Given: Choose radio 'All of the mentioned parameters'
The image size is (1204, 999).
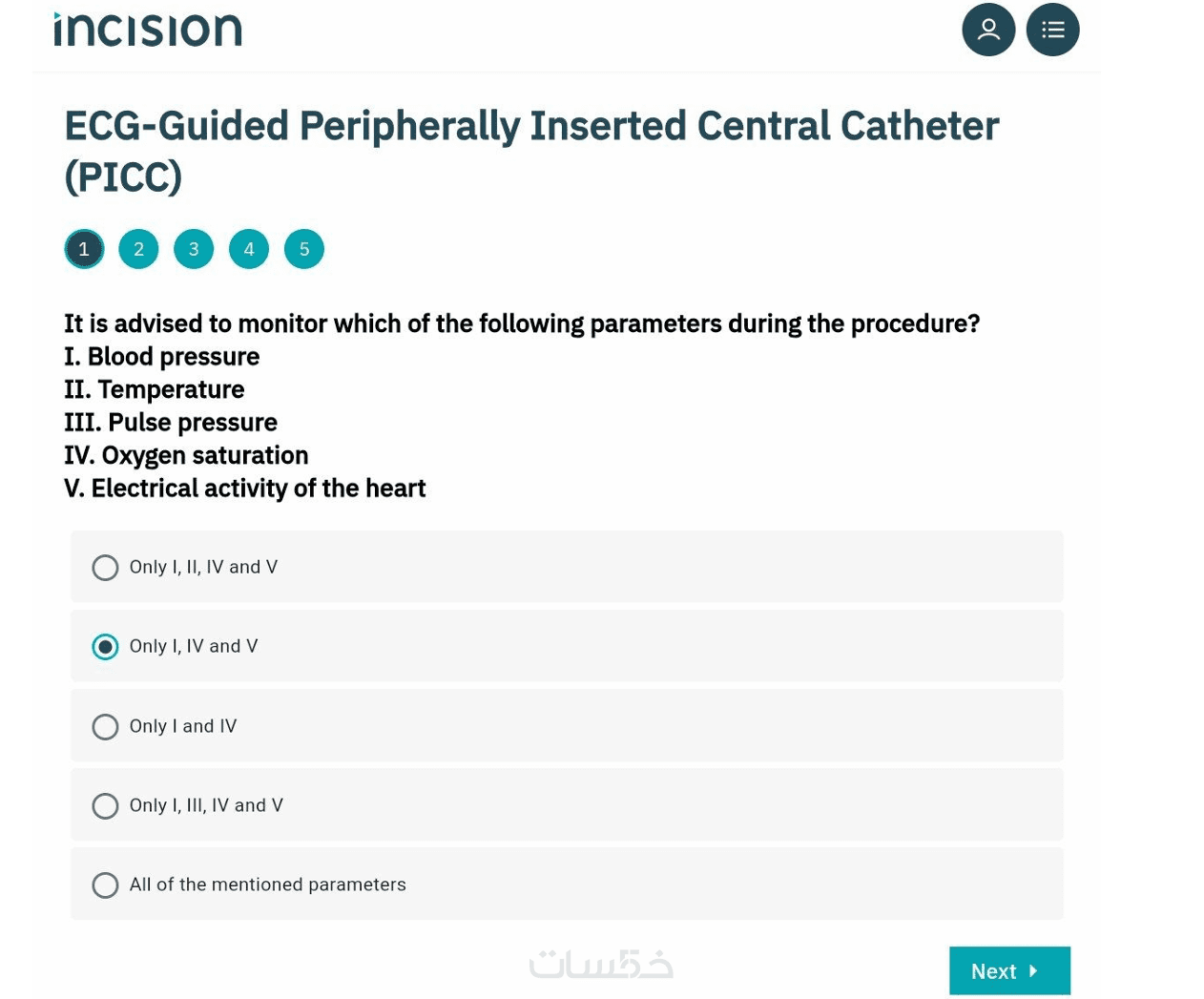Looking at the screenshot, I should coord(105,885).
